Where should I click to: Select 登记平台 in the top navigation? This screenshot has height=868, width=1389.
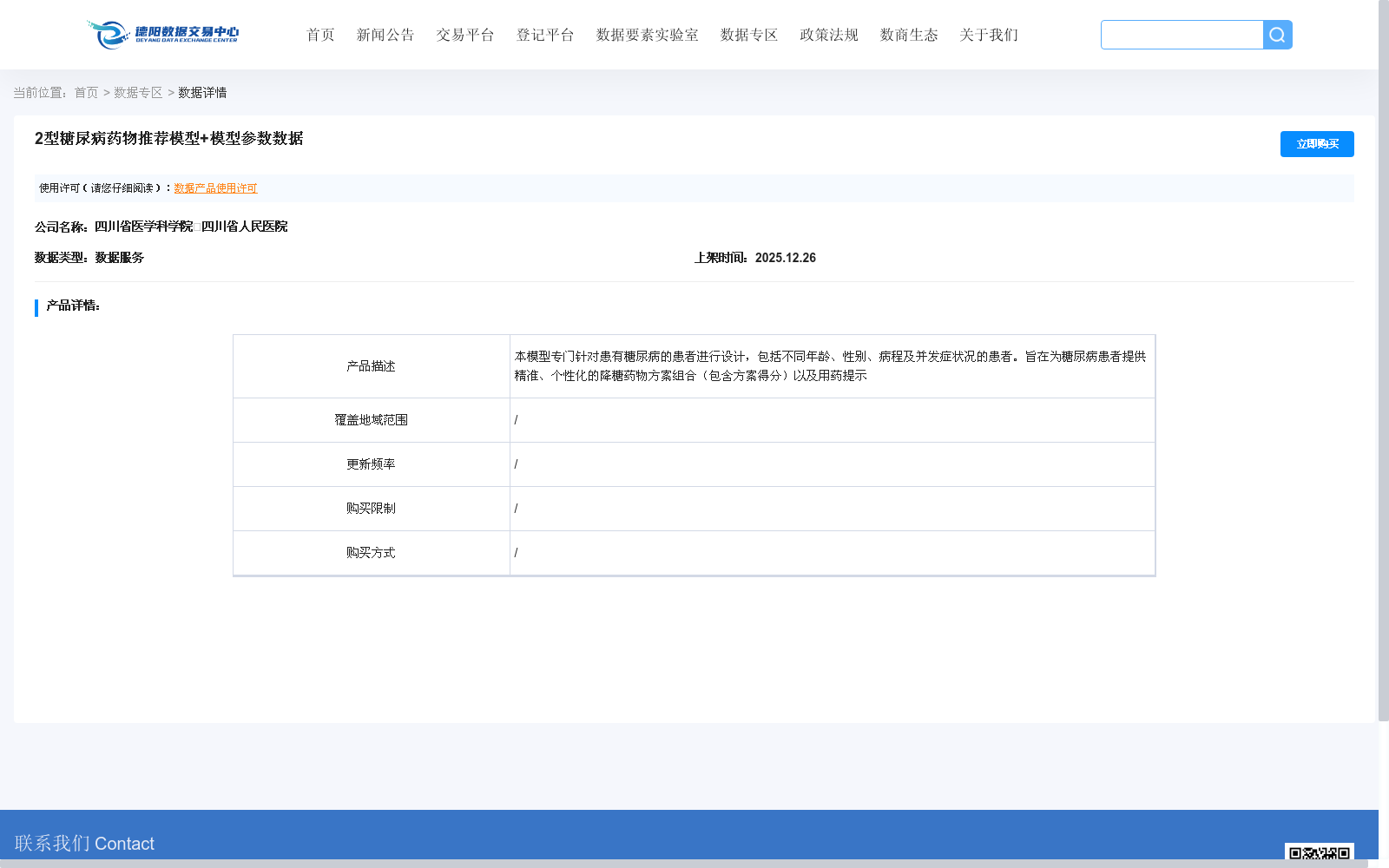[545, 35]
